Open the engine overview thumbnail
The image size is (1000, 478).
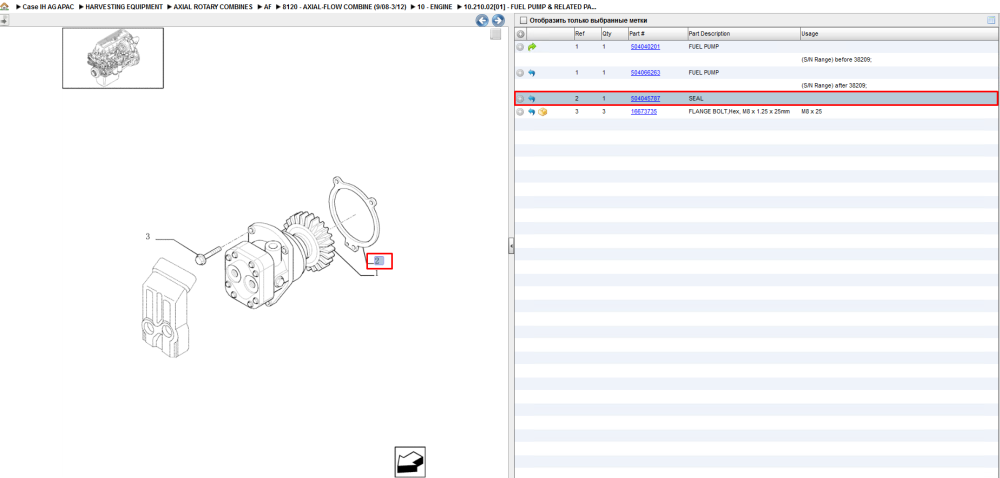(x=113, y=58)
